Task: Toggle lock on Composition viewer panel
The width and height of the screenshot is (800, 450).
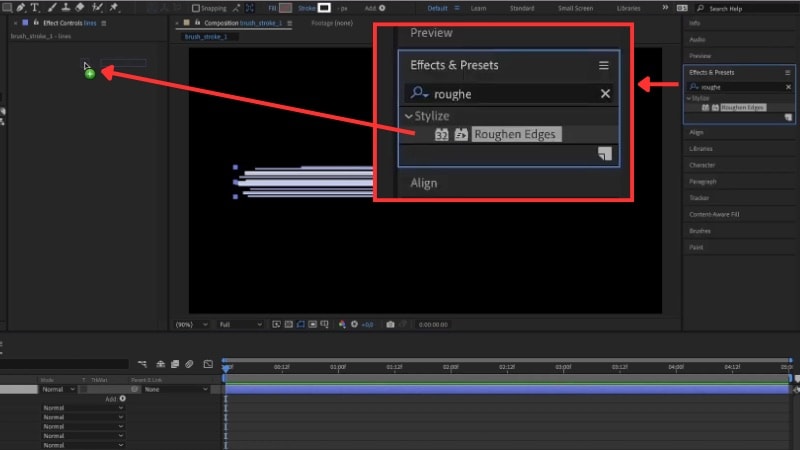Action: 197,23
